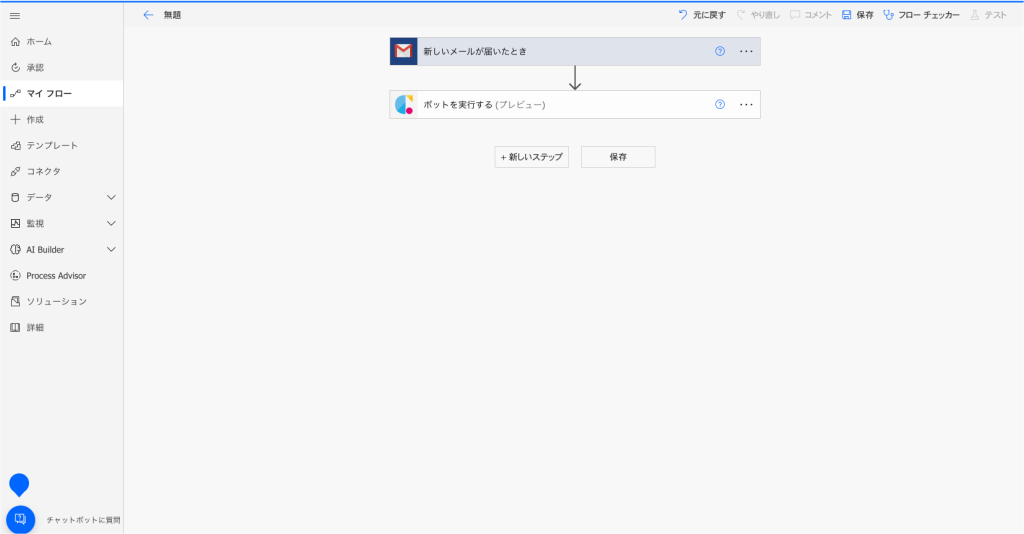Viewport: 1024px width, 534px height.
Task: Open help for 新しいメールが届いたとき
Action: [x=720, y=52]
